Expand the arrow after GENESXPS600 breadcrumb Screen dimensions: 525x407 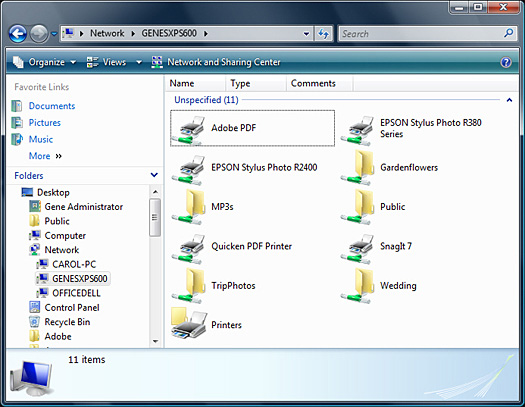pyautogui.click(x=206, y=33)
